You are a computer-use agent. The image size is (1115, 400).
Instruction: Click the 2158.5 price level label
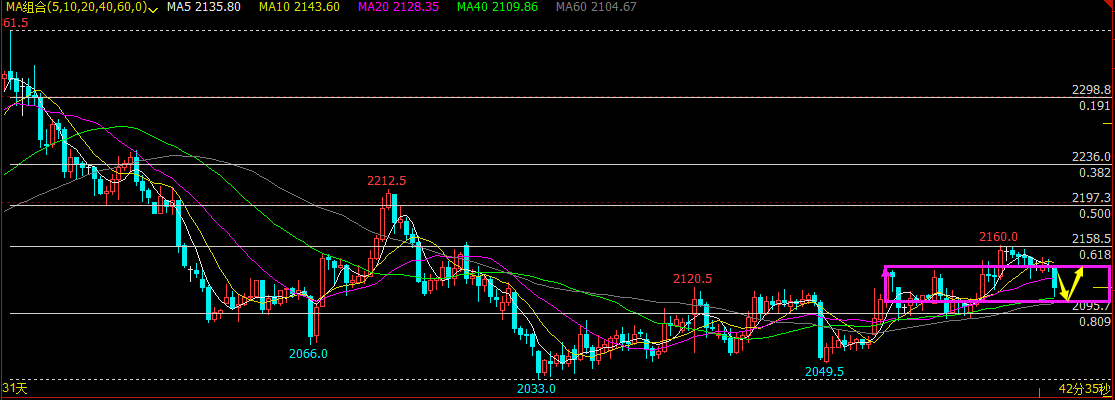tap(1091, 238)
